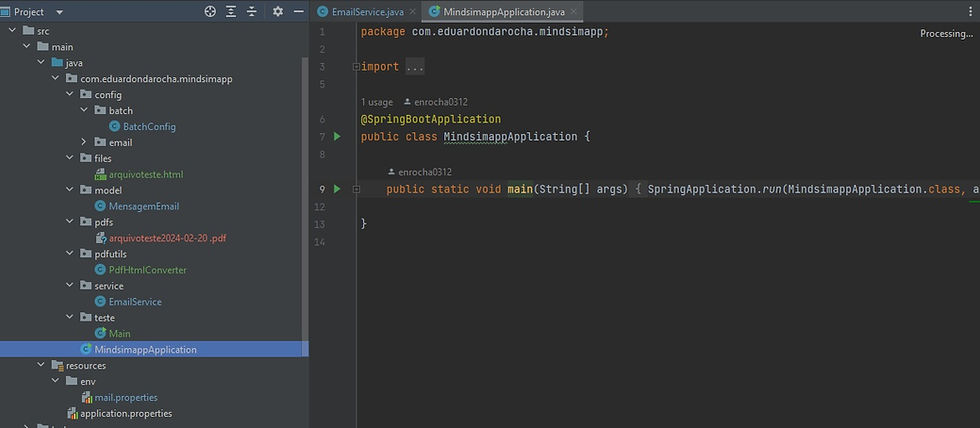
Task: Expand all icon in Project toolbar
Action: point(231,12)
